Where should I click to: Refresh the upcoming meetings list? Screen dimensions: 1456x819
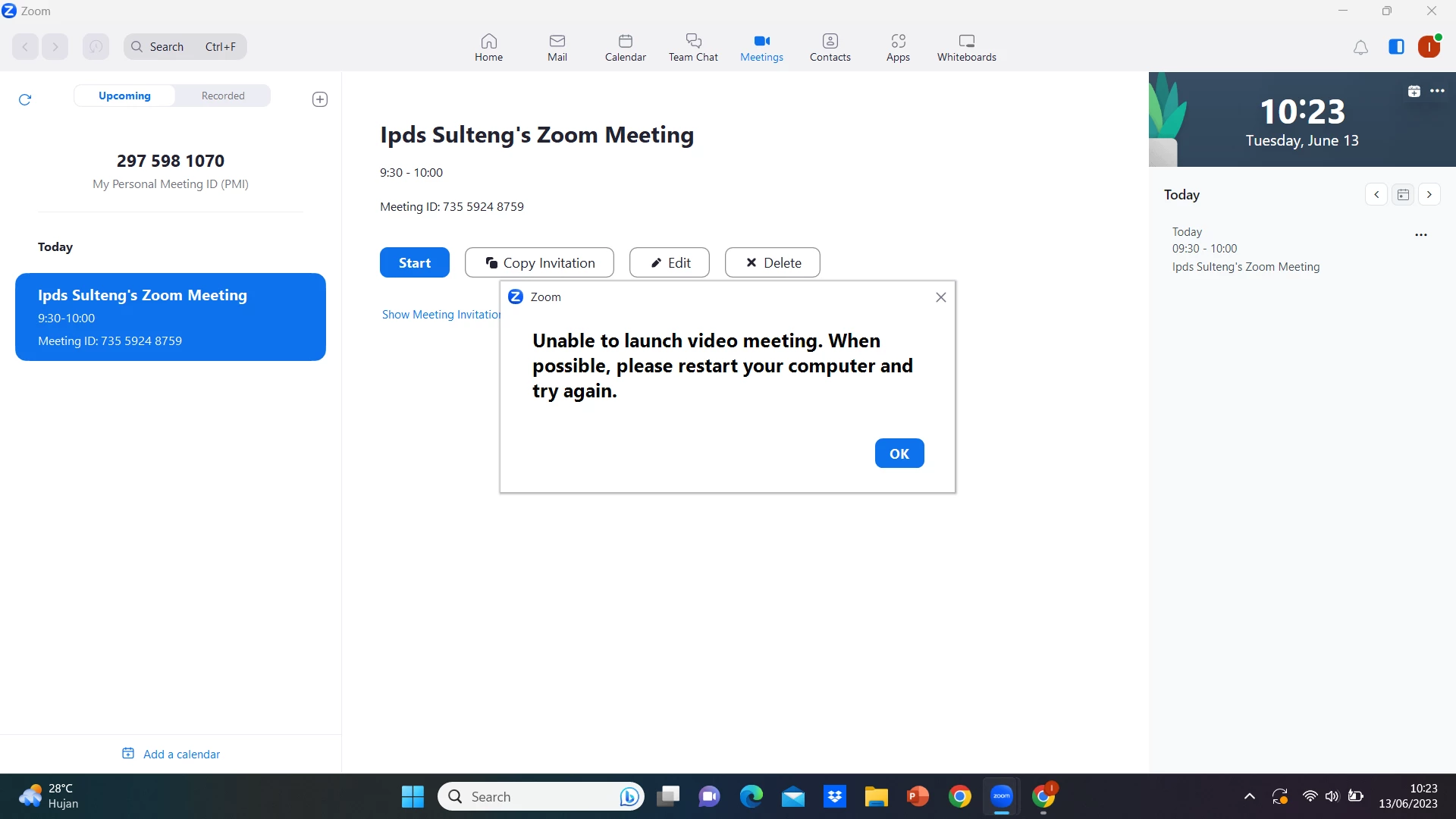[x=25, y=99]
